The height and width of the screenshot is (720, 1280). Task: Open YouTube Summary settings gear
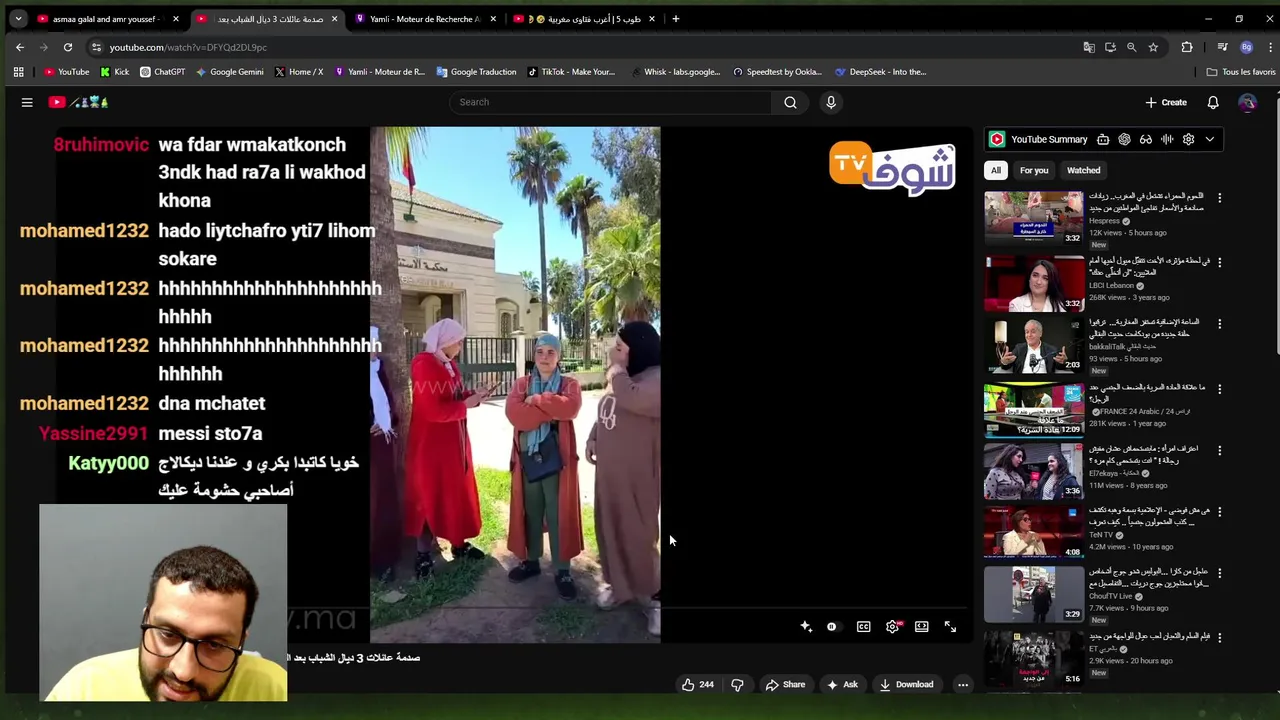[x=1188, y=140]
